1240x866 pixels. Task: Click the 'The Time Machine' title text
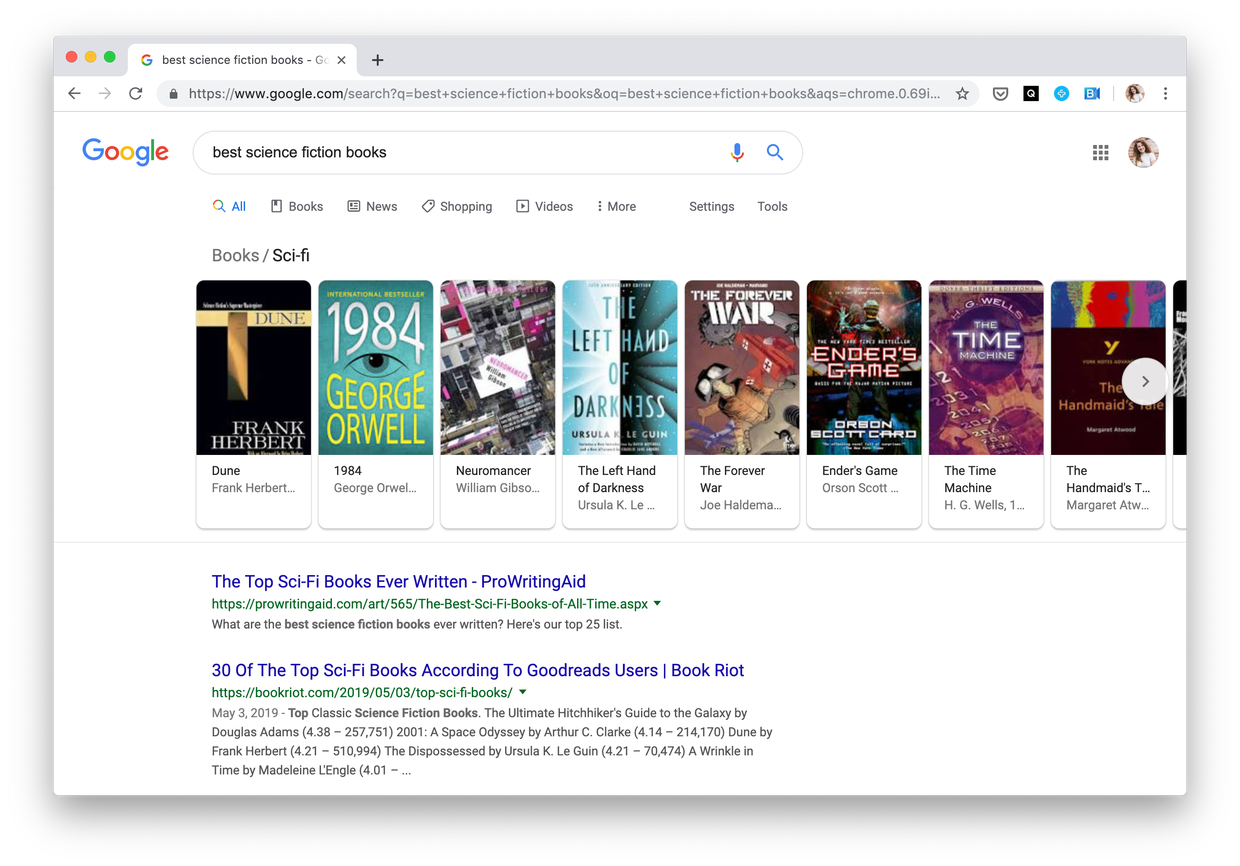(970, 479)
